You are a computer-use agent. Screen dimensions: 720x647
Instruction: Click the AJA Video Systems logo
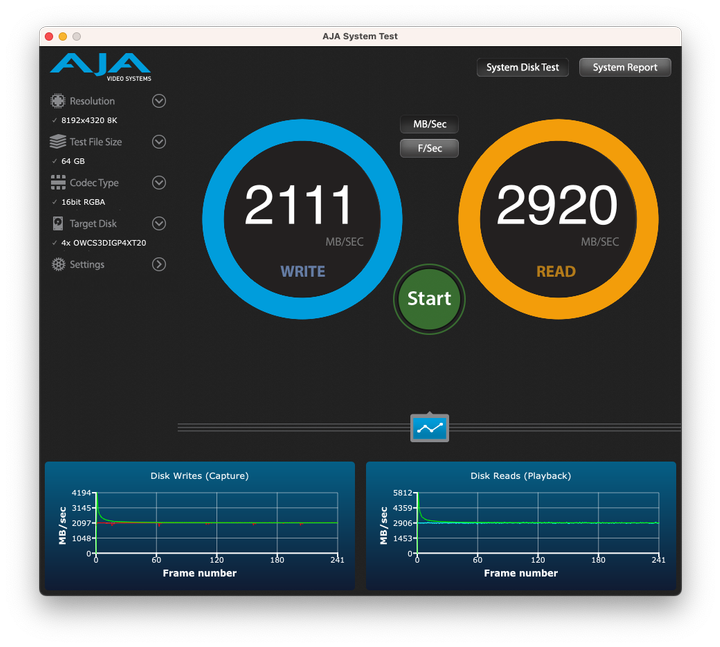(x=100, y=67)
